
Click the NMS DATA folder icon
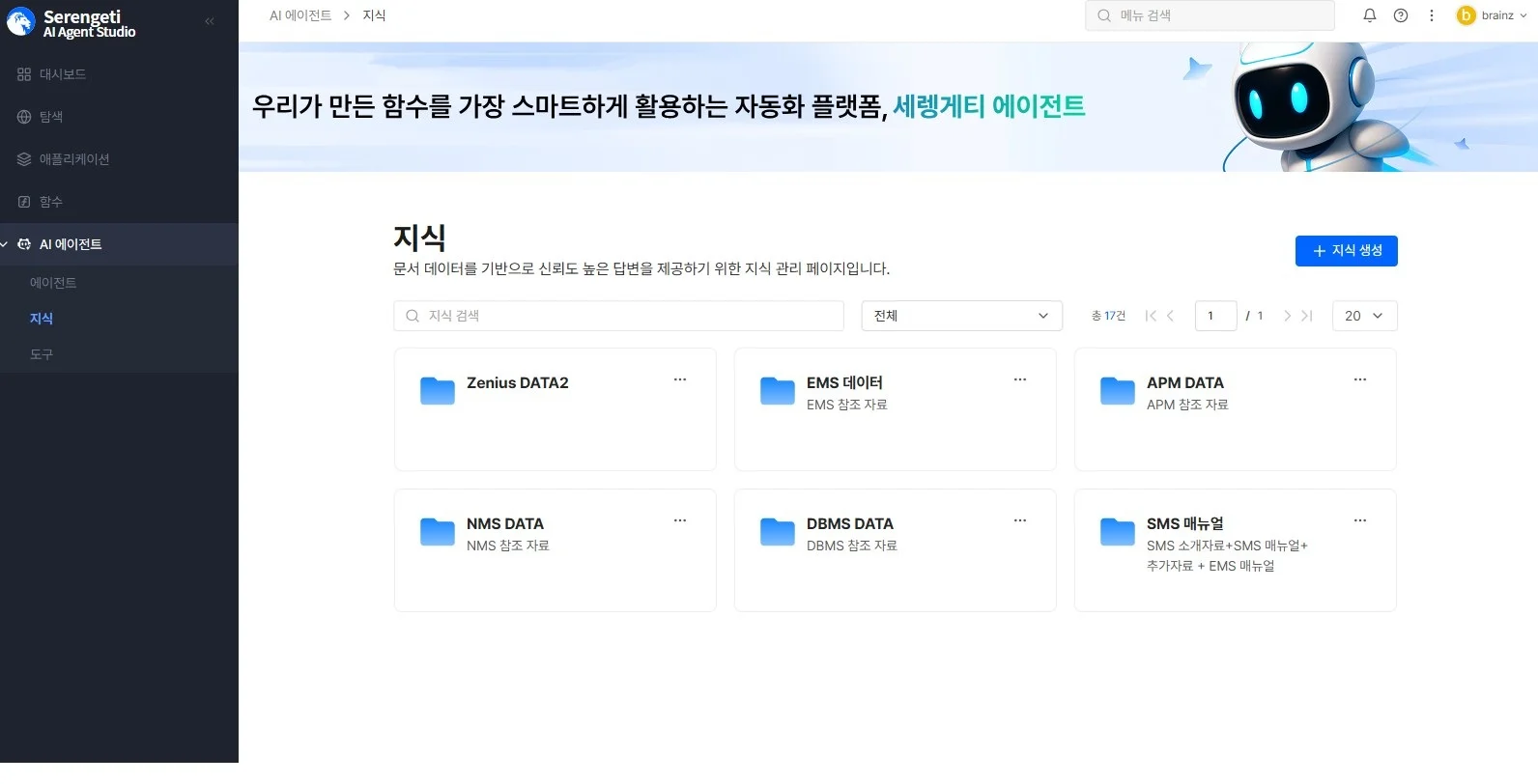pos(437,532)
